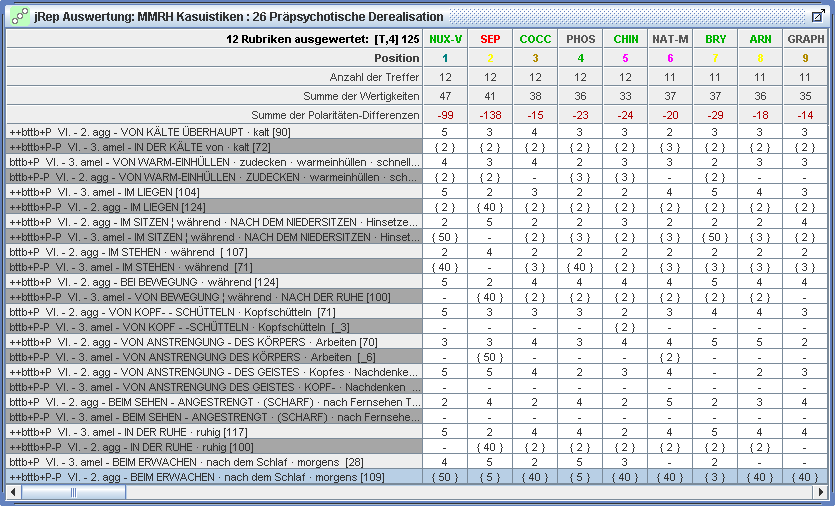Click the GRAPH column header
Viewport: 835px width, 506px height.
coord(805,39)
